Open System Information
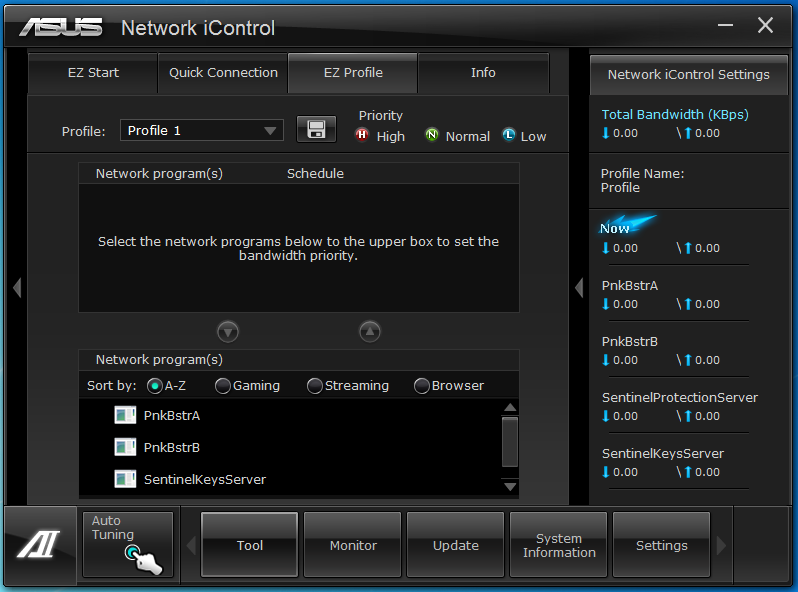Screen dimensions: 798x592 click(559, 545)
